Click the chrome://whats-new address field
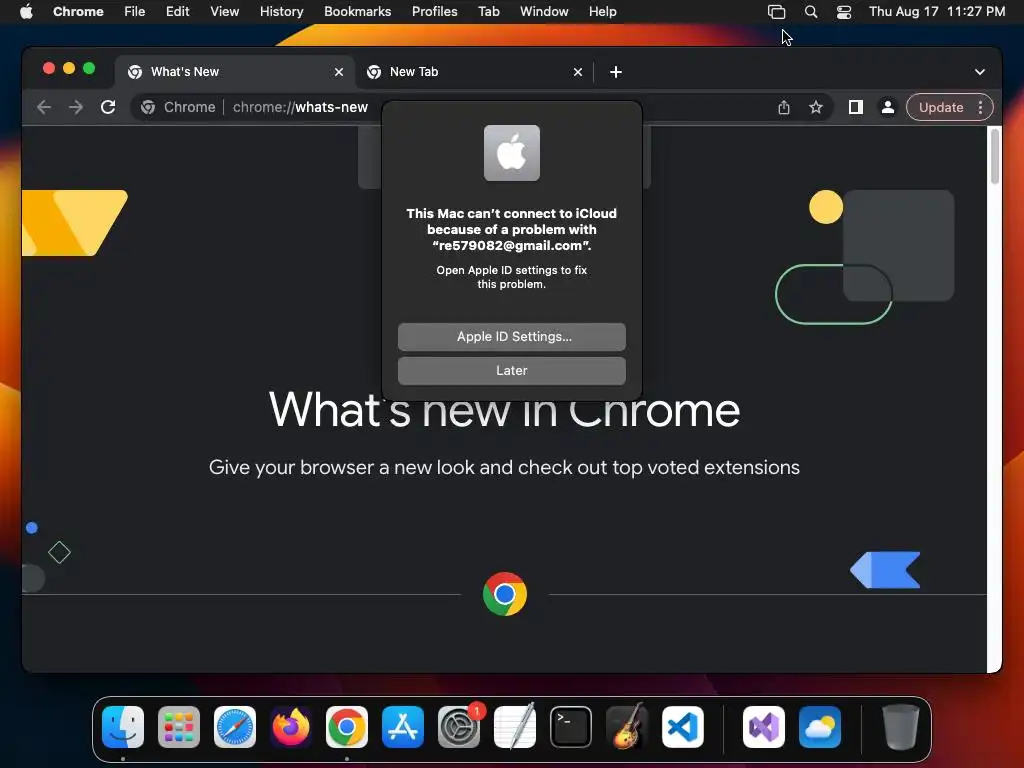1024x768 pixels. [300, 107]
